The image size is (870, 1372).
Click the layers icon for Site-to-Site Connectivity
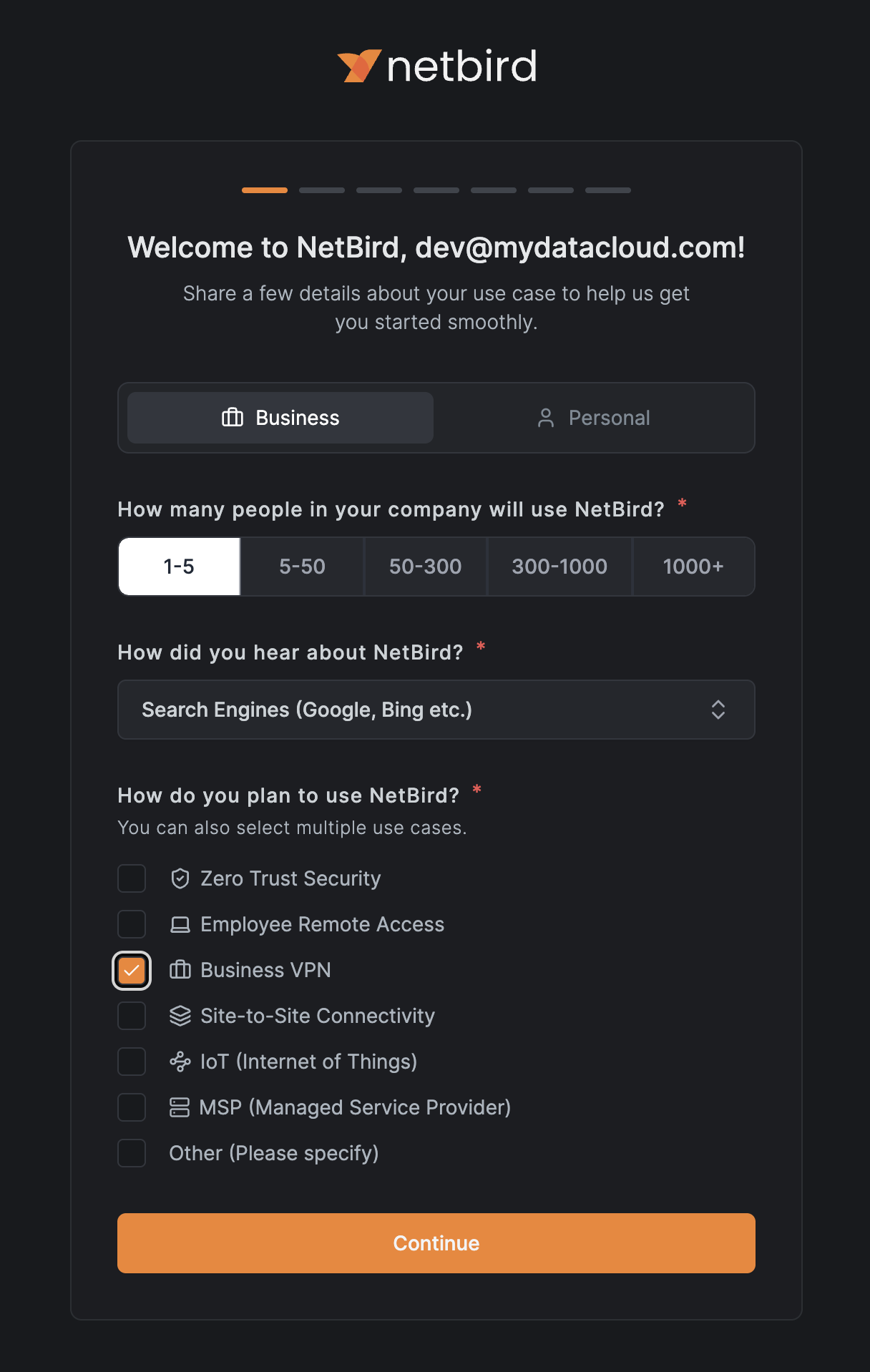(x=180, y=1016)
